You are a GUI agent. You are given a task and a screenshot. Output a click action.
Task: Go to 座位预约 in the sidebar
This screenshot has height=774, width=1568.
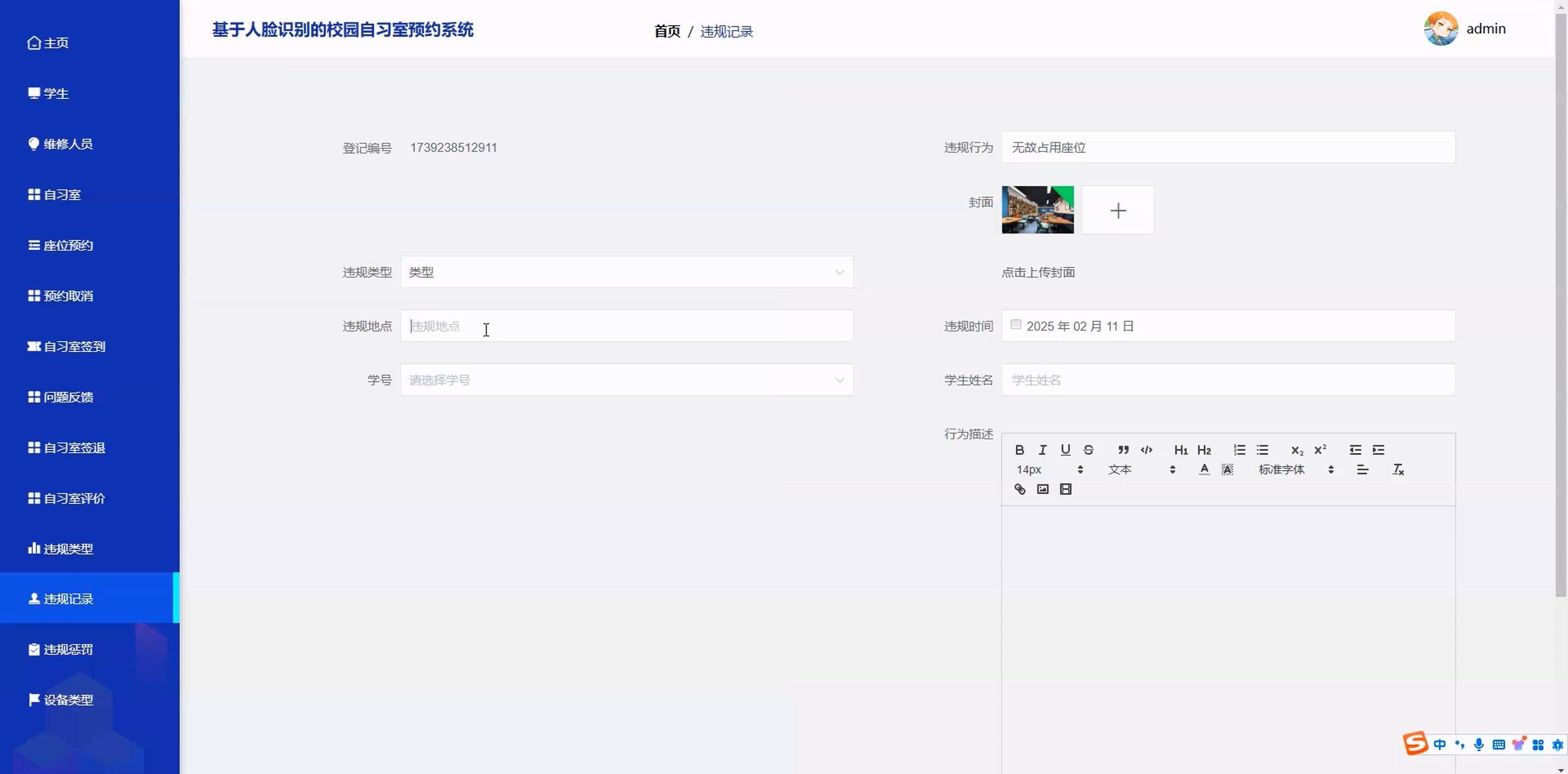click(68, 245)
